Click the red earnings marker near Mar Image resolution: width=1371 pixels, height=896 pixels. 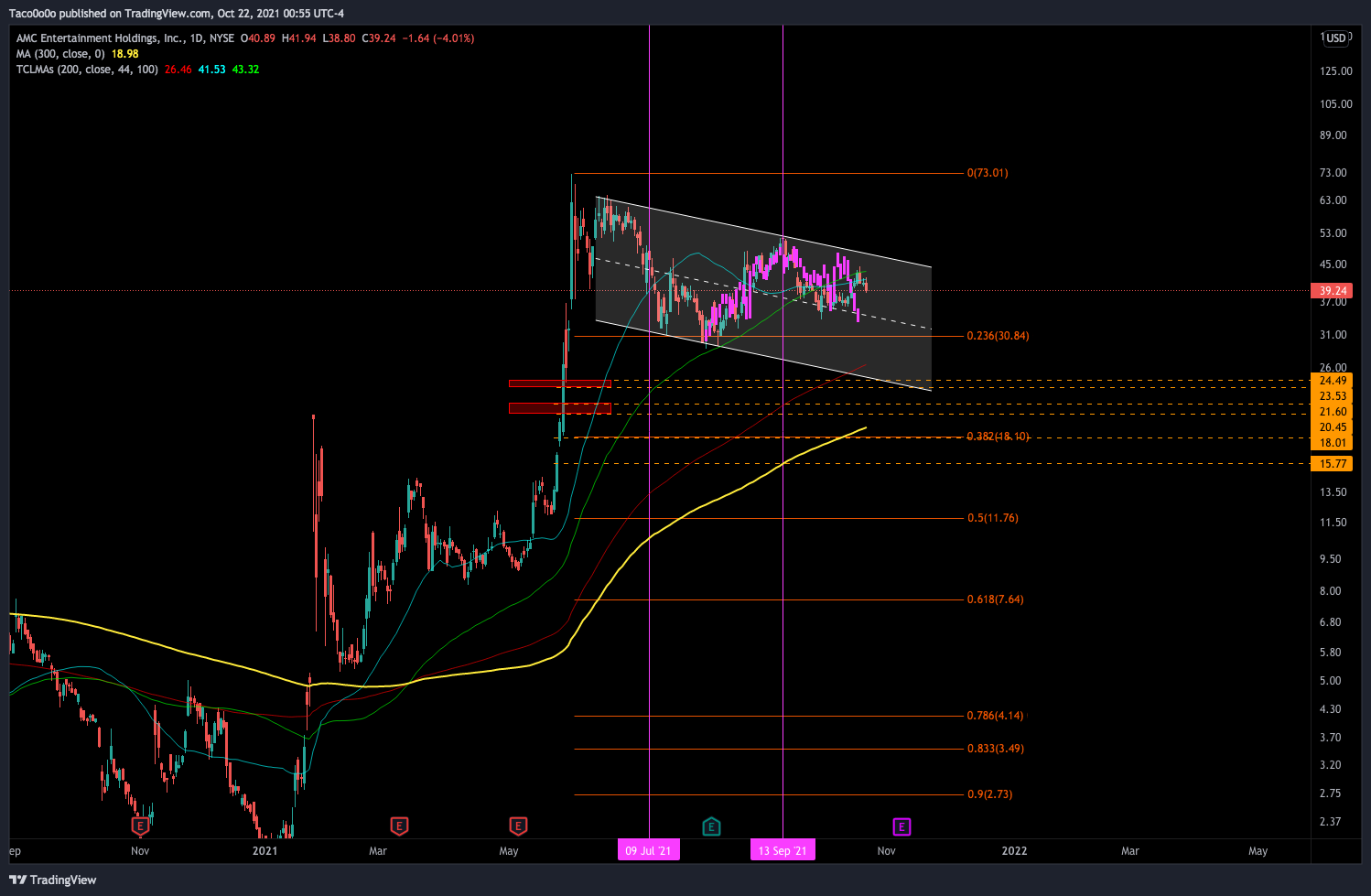[399, 826]
